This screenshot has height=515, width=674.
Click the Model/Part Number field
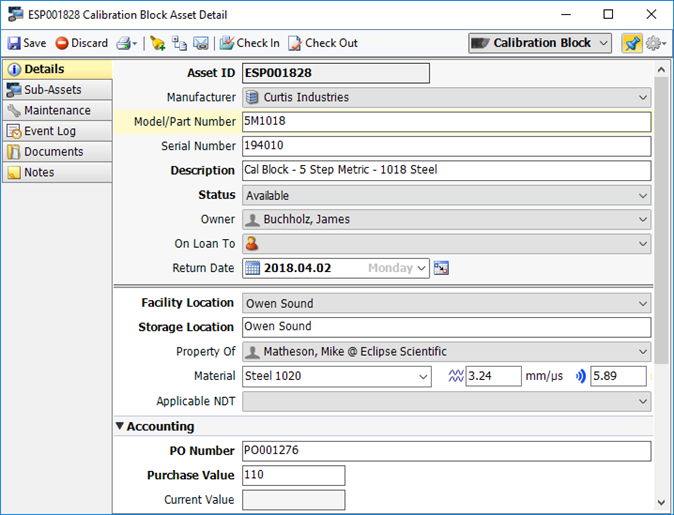[x=447, y=122]
